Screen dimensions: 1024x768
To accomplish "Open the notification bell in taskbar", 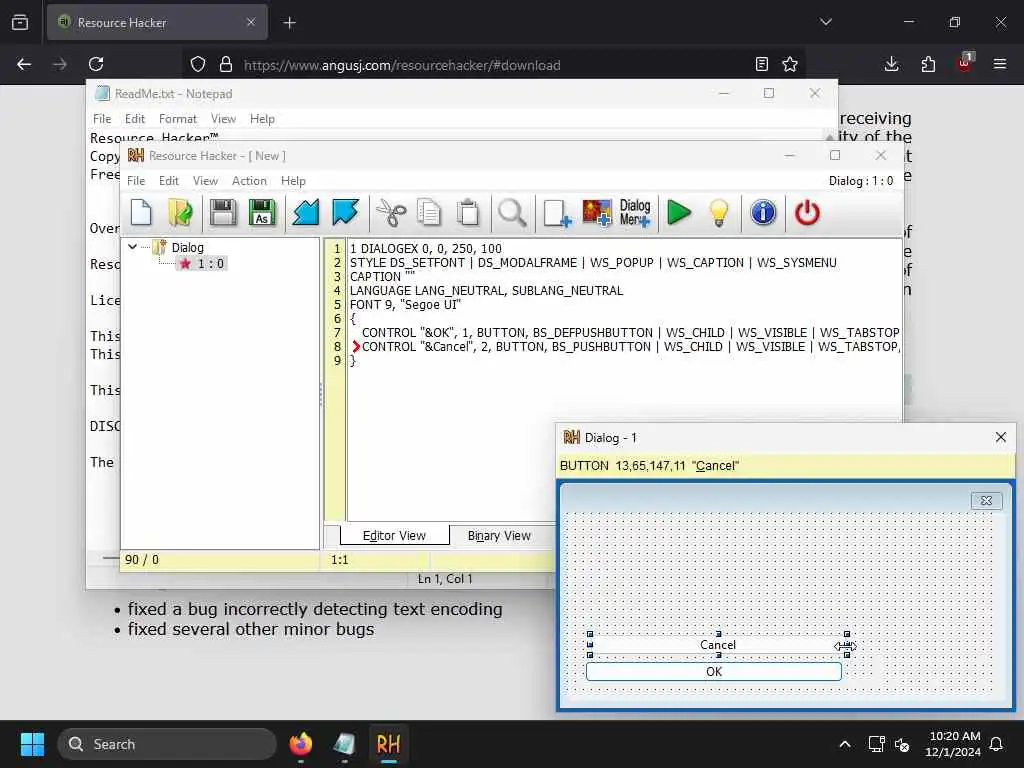I will tap(997, 744).
